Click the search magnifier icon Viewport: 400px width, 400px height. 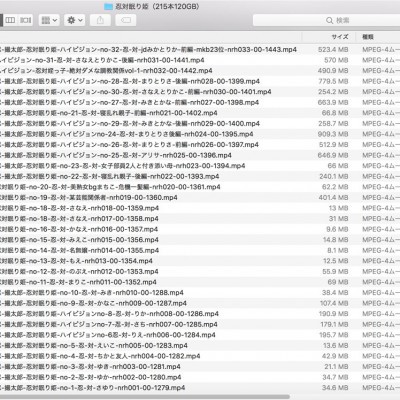click(329, 21)
